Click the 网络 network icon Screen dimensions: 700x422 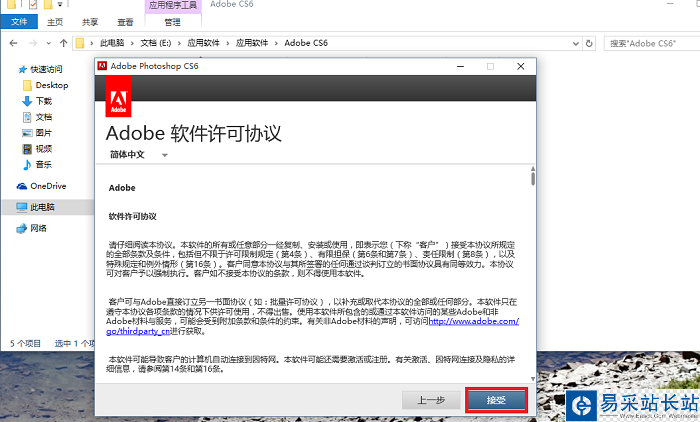click(21, 229)
